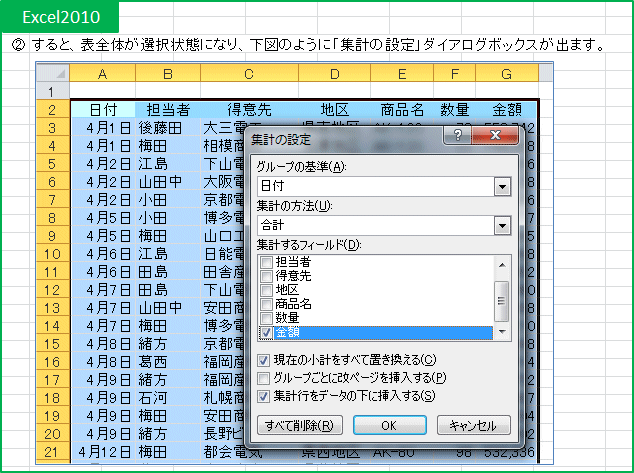Click the 商品名 header cell
The height and width of the screenshot is (473, 634).
[x=402, y=110]
